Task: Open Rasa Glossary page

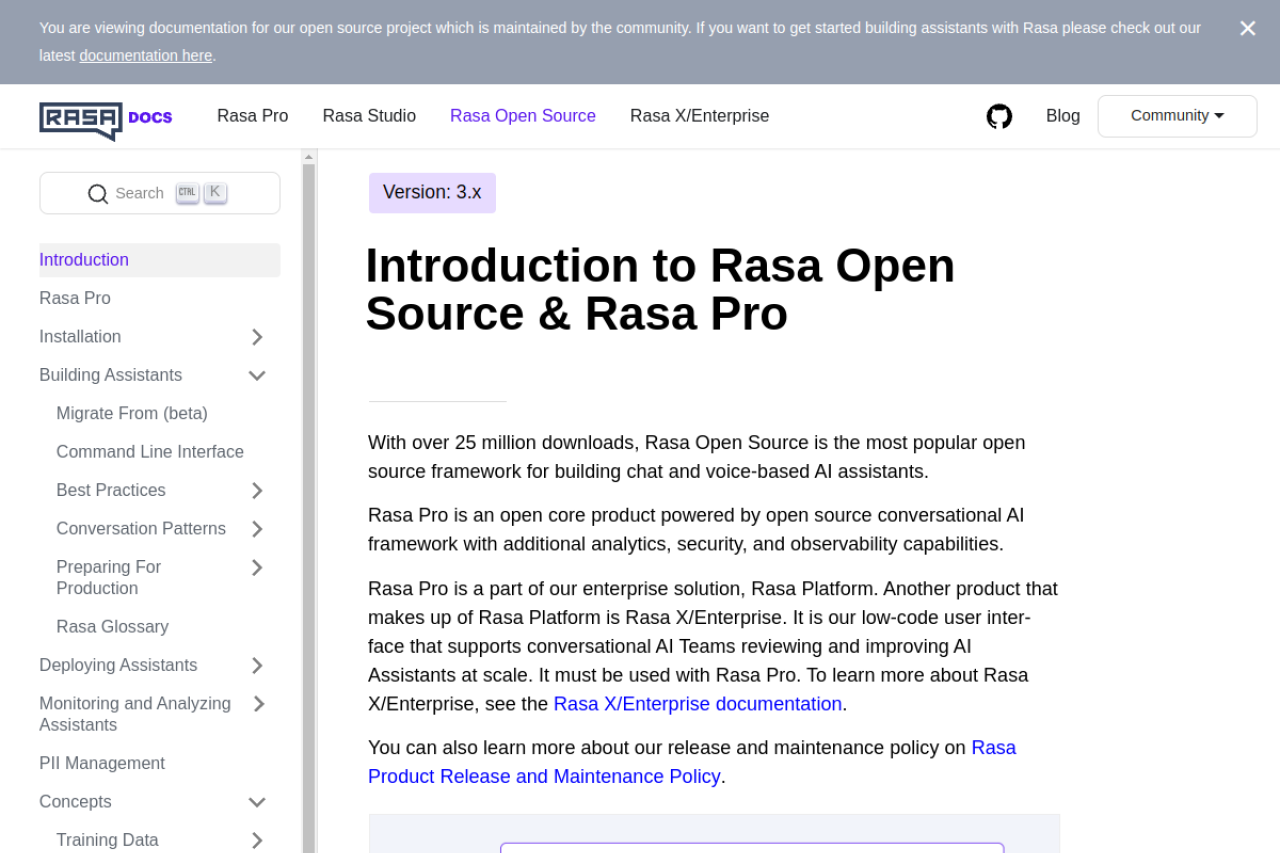Action: (x=112, y=627)
